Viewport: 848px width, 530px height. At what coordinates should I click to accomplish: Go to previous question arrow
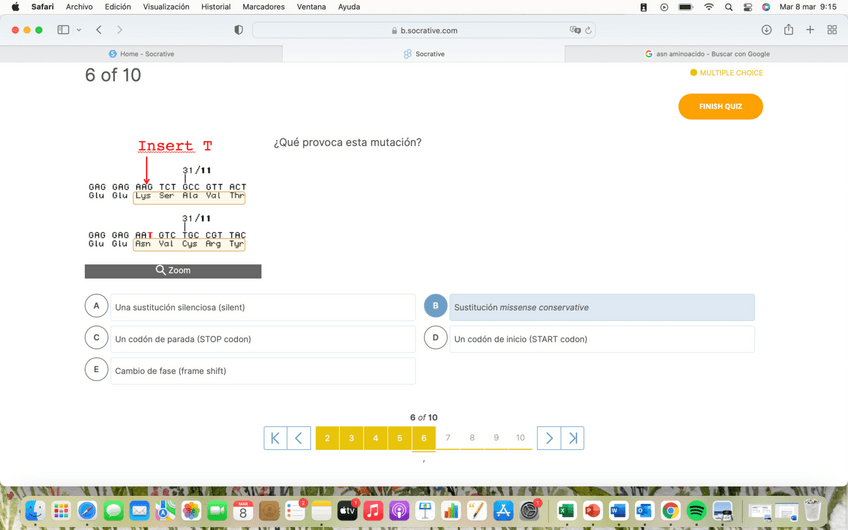tap(299, 438)
